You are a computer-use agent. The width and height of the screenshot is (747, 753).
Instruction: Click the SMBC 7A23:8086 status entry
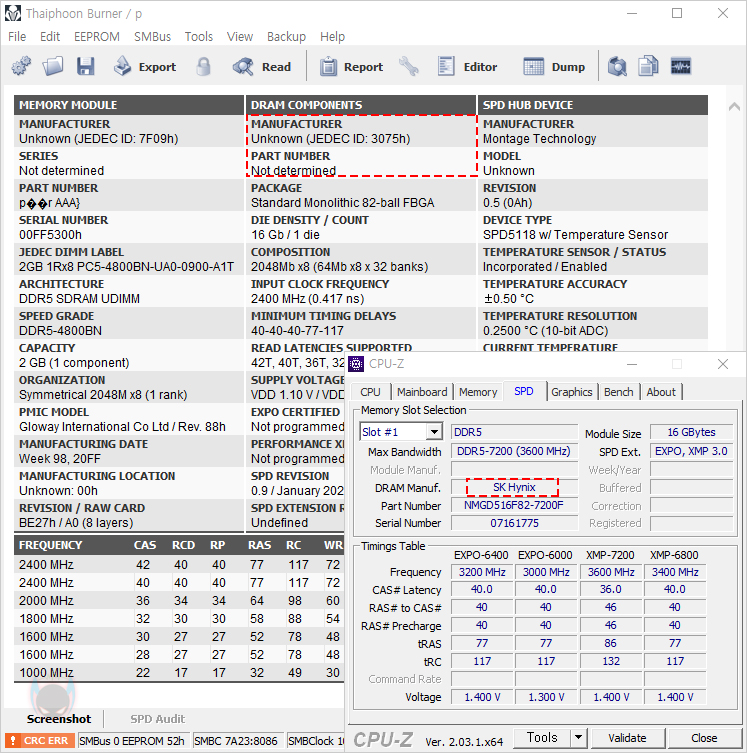(236, 741)
